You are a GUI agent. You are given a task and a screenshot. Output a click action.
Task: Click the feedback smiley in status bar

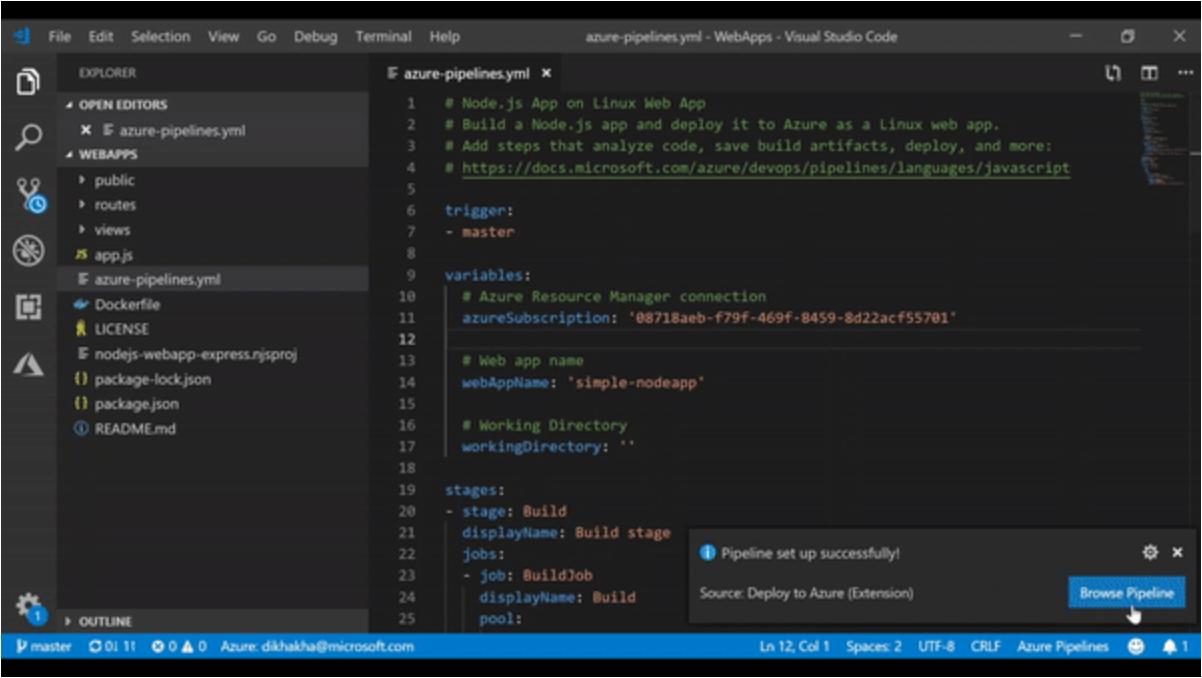(1136, 647)
